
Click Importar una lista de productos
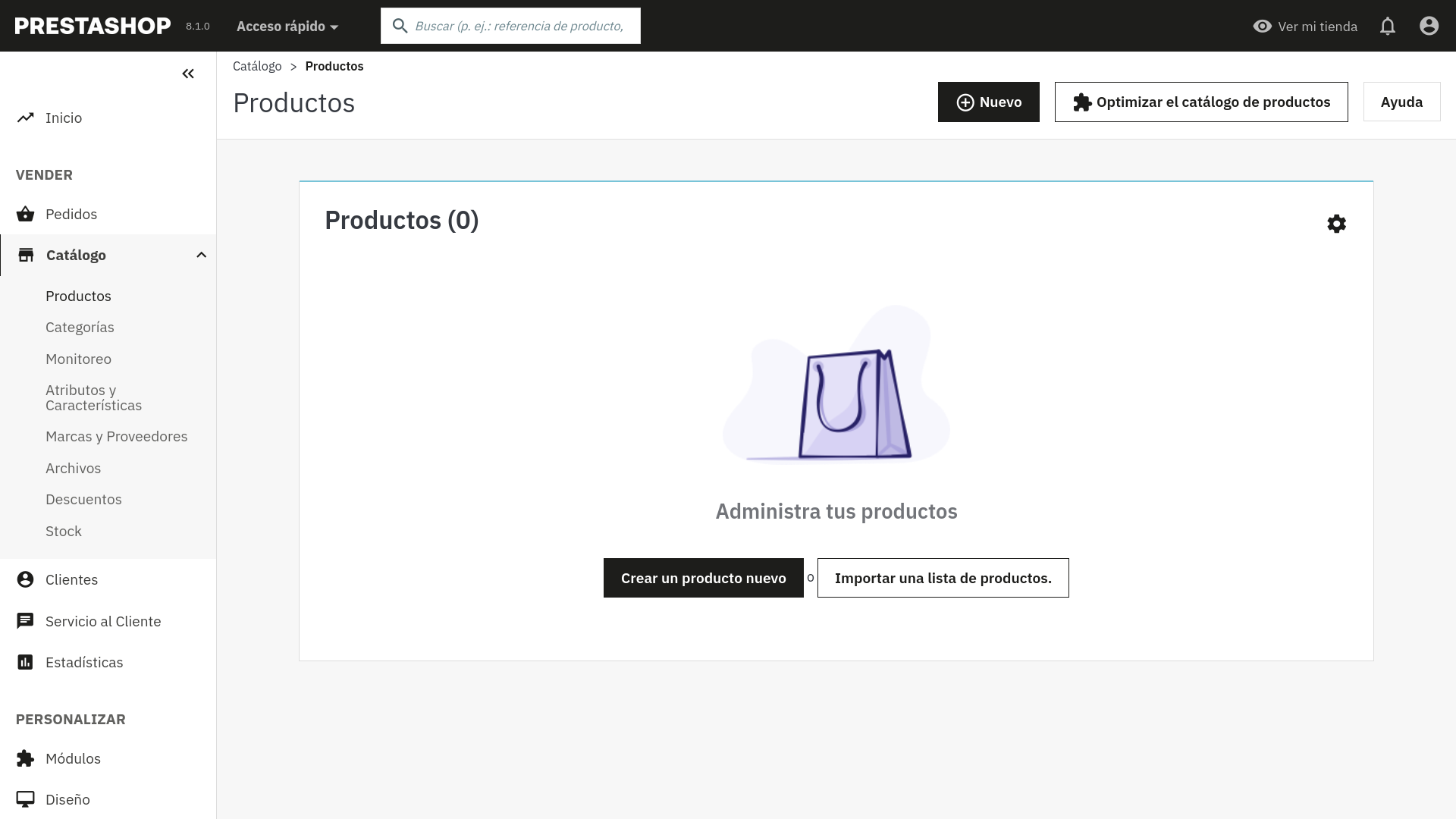(x=943, y=578)
